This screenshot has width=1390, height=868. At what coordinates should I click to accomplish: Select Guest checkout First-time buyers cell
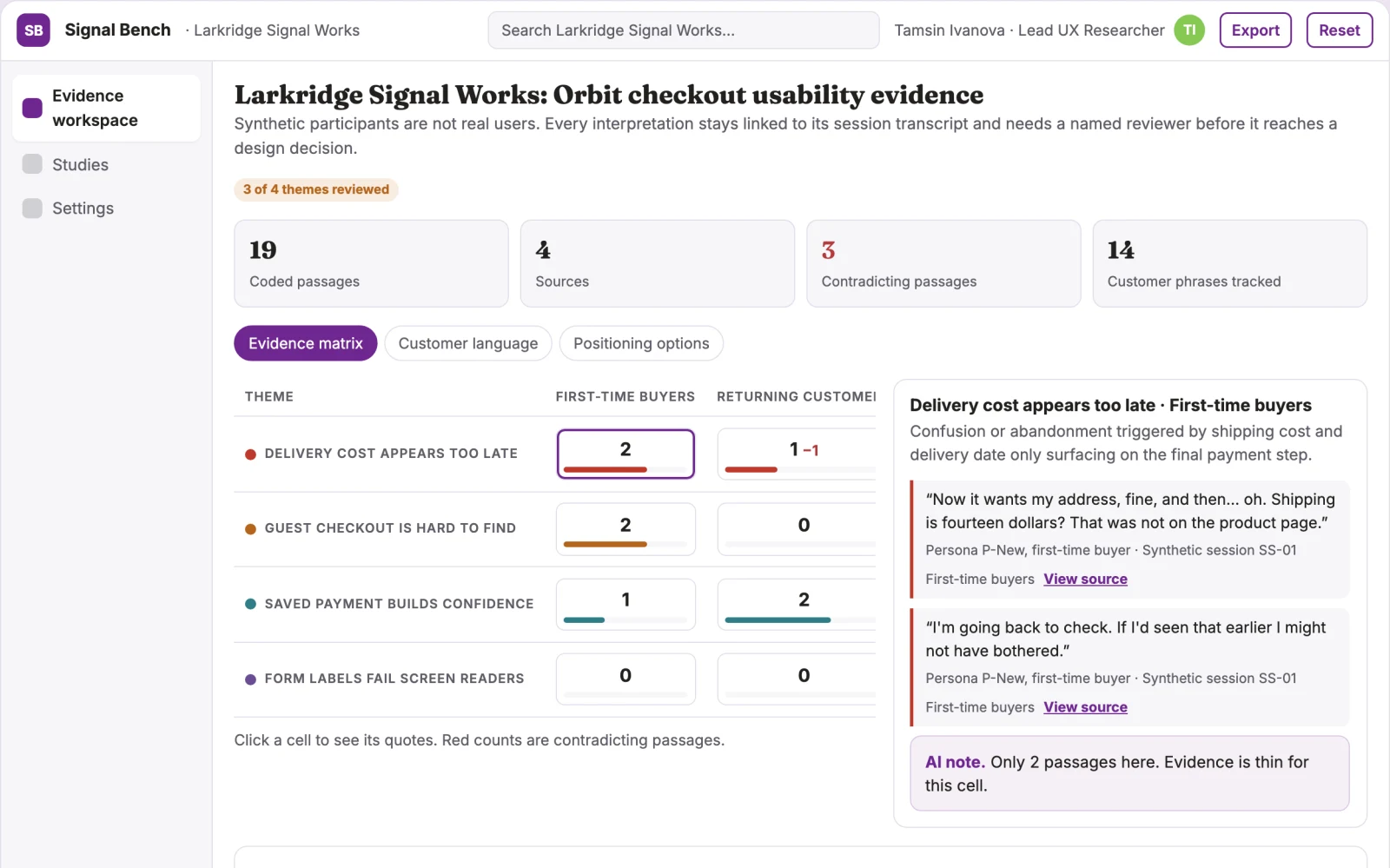(625, 529)
